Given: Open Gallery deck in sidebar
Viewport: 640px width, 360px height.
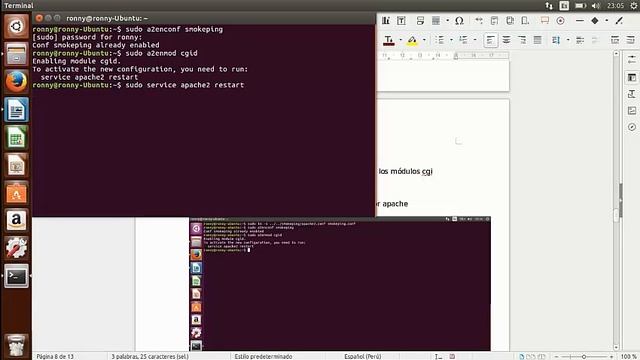Looking at the screenshot, I should pyautogui.click(x=632, y=111).
